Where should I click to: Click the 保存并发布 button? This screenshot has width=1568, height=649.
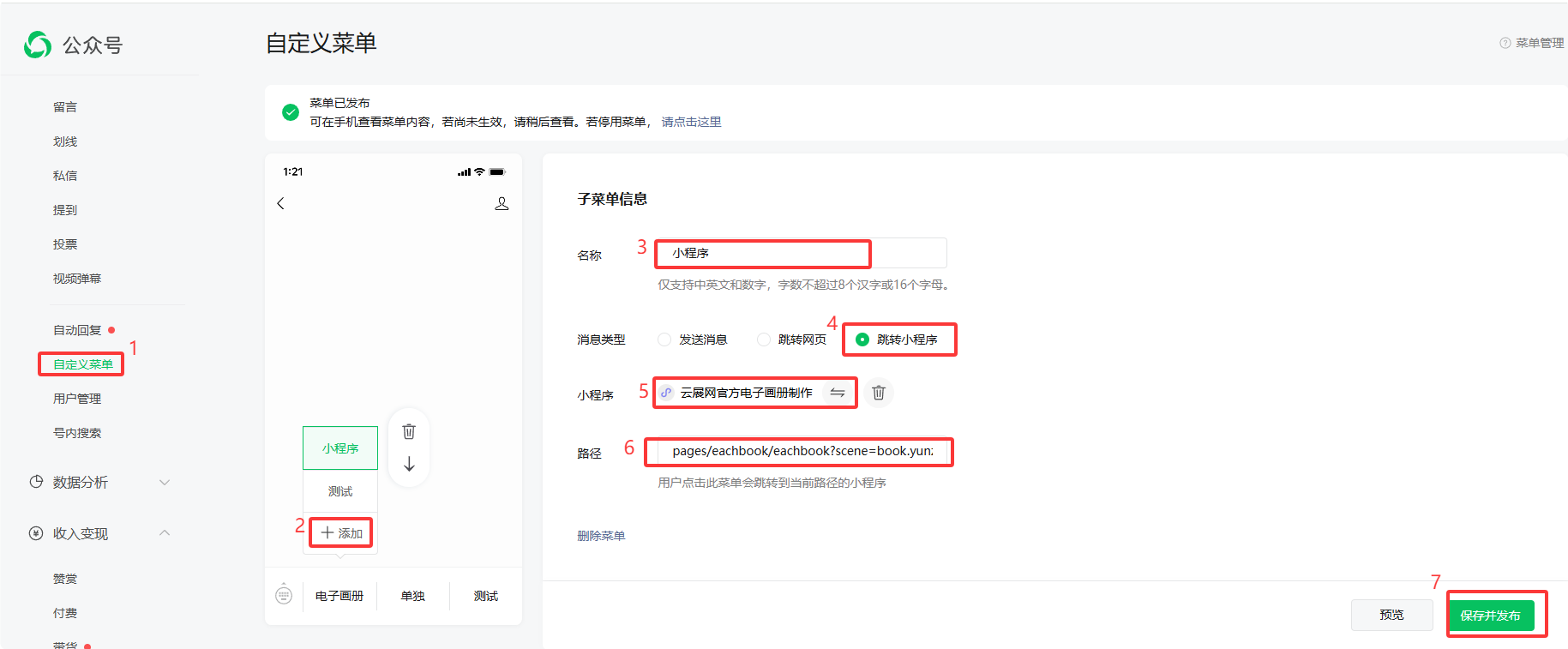1491,616
